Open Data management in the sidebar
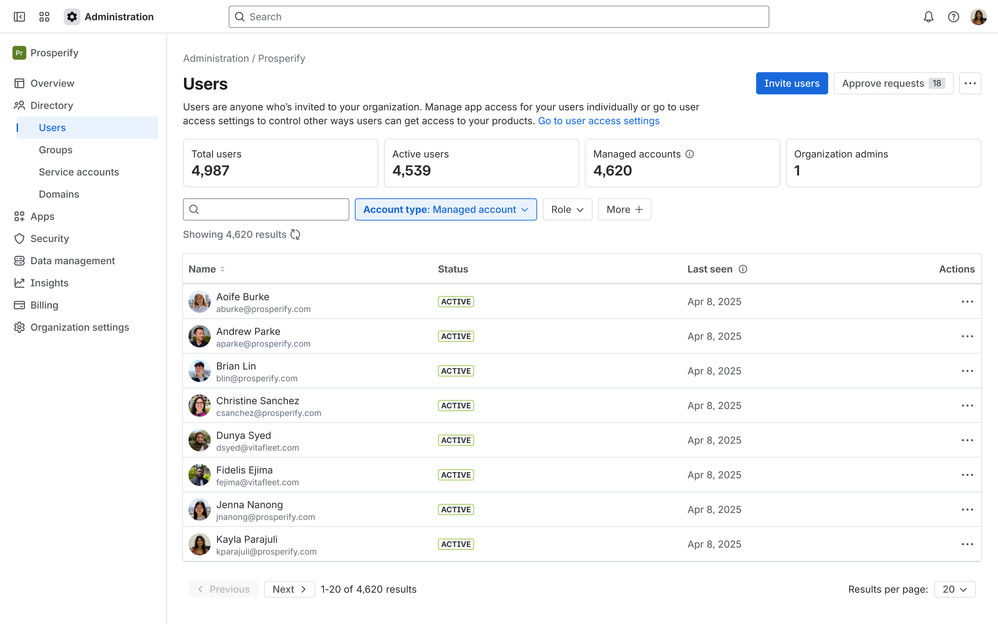The image size is (998, 624). tap(73, 261)
